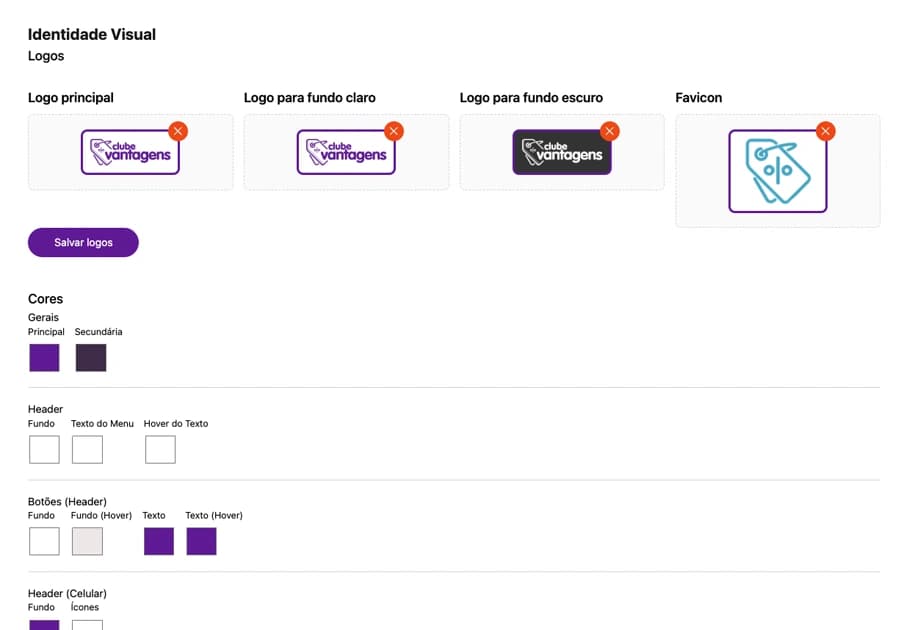
Task: Delete the Logo para fundo escuro image
Action: coord(610,131)
